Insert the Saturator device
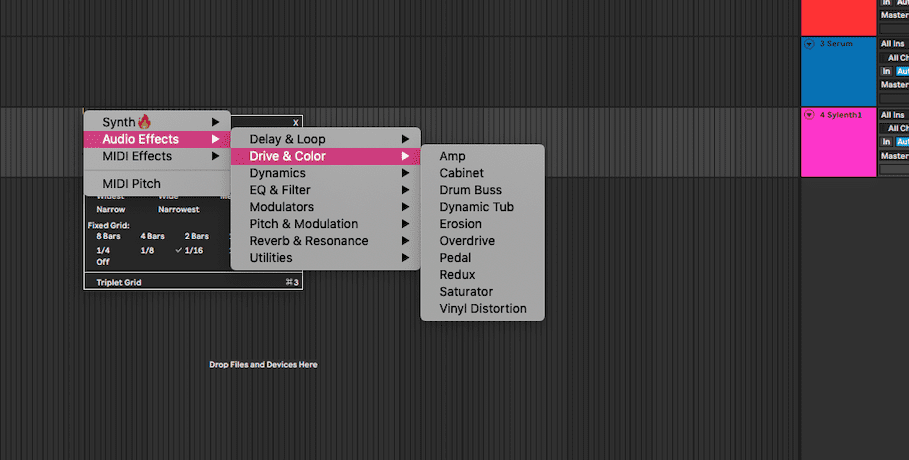 click(482, 291)
